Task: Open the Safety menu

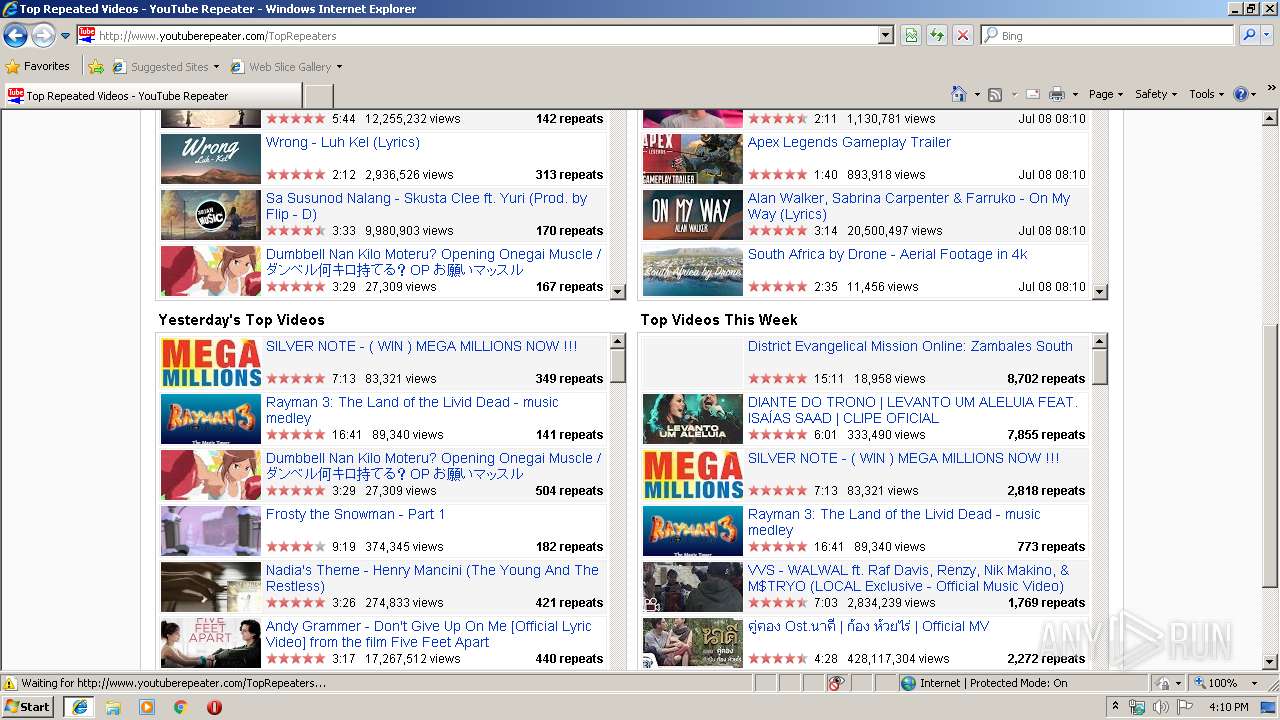Action: (x=1156, y=94)
